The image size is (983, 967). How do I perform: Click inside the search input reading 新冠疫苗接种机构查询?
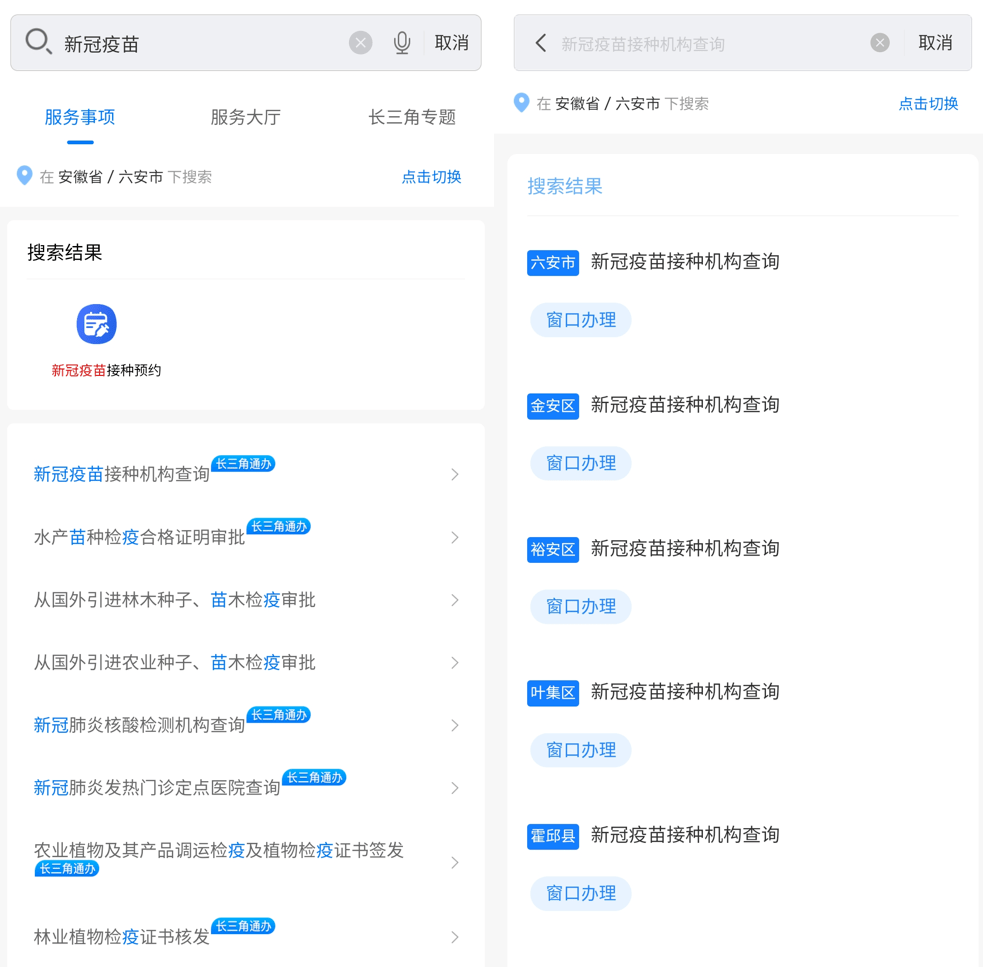tap(700, 42)
